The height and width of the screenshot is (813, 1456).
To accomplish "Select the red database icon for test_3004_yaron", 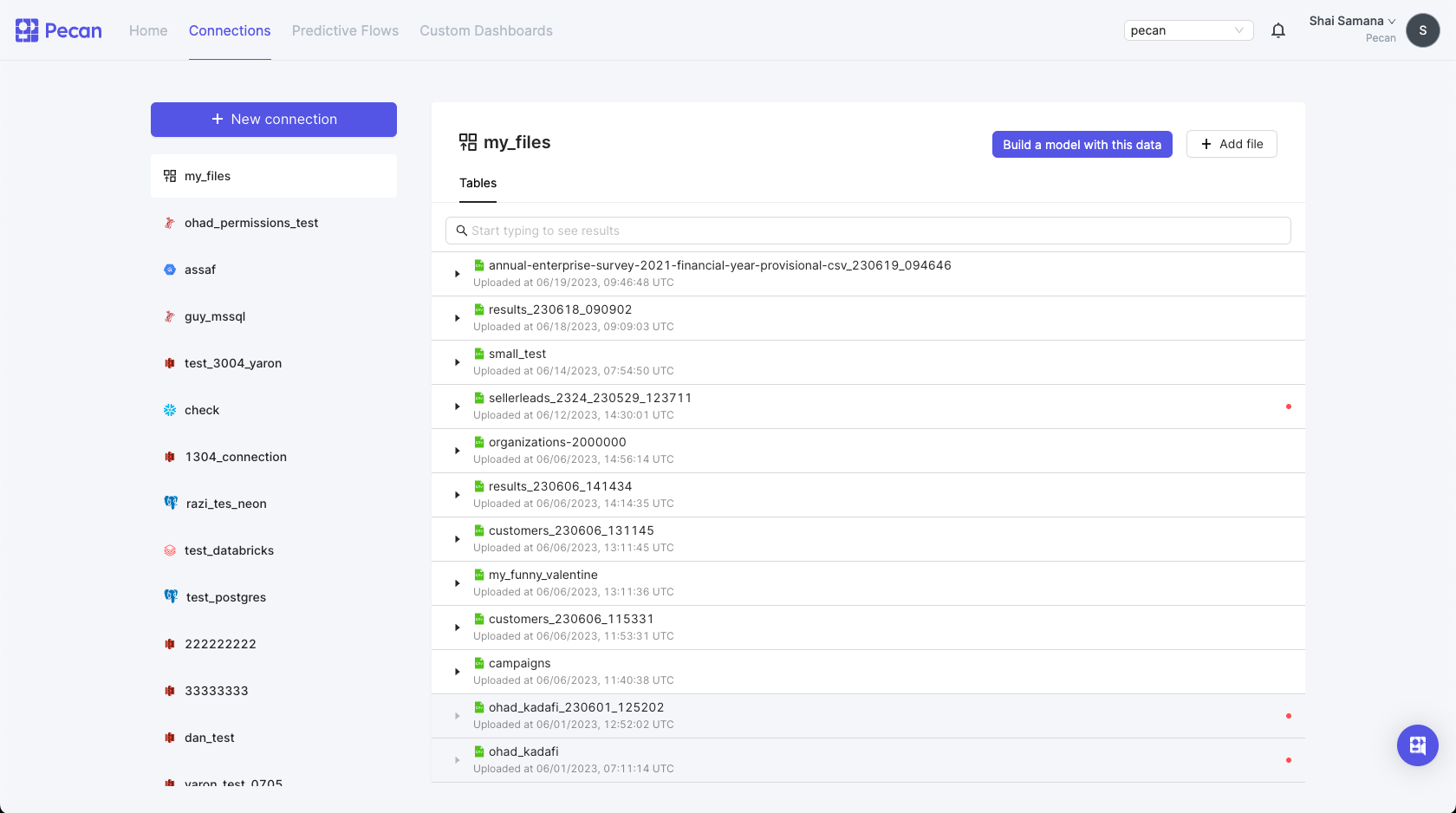I will [170, 363].
